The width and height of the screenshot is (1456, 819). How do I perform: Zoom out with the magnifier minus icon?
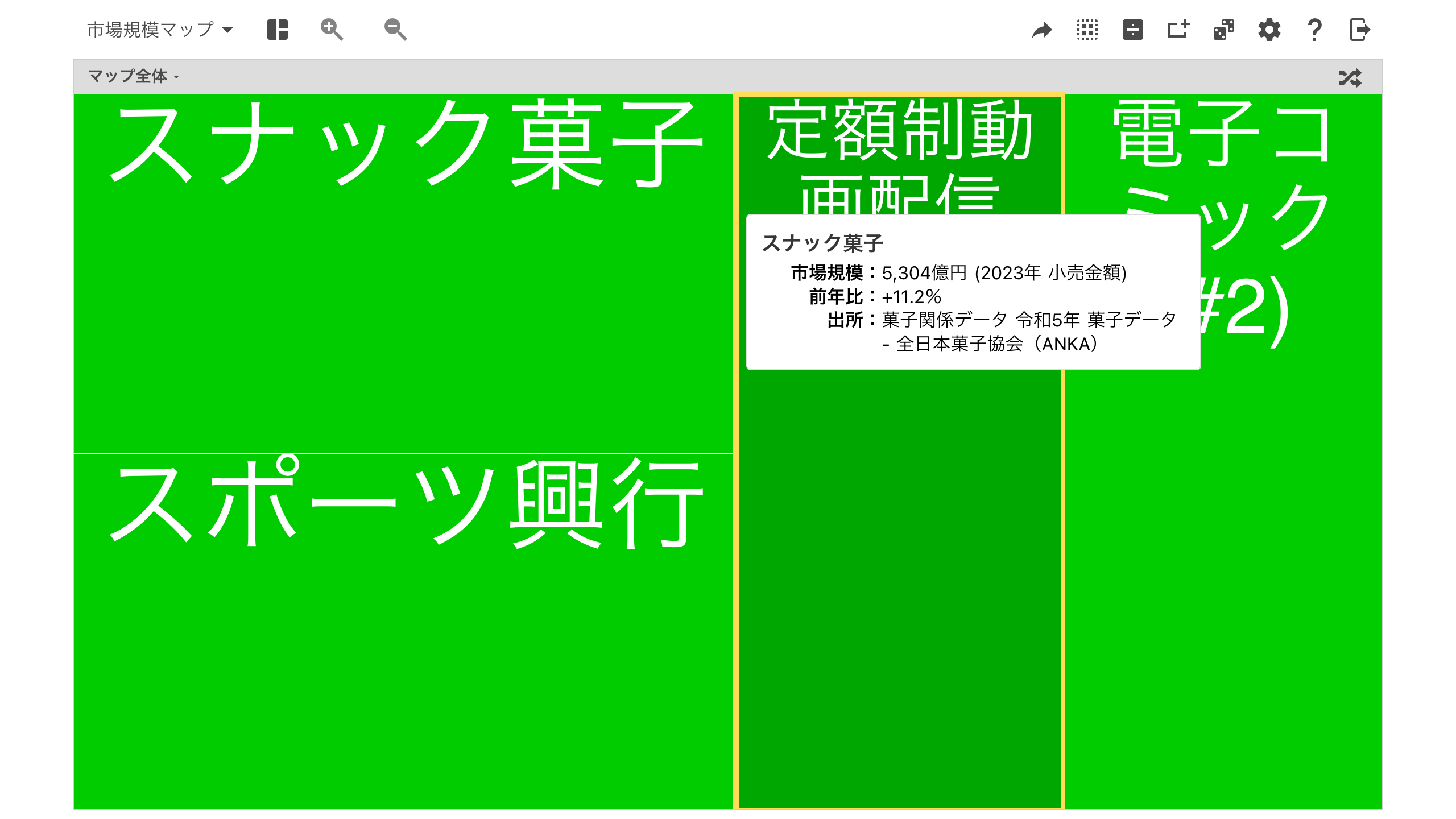(x=395, y=30)
